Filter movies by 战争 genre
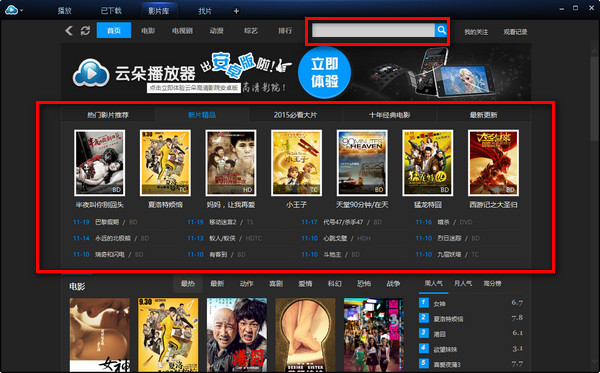Viewport: 600px width, 373px height. tap(393, 283)
